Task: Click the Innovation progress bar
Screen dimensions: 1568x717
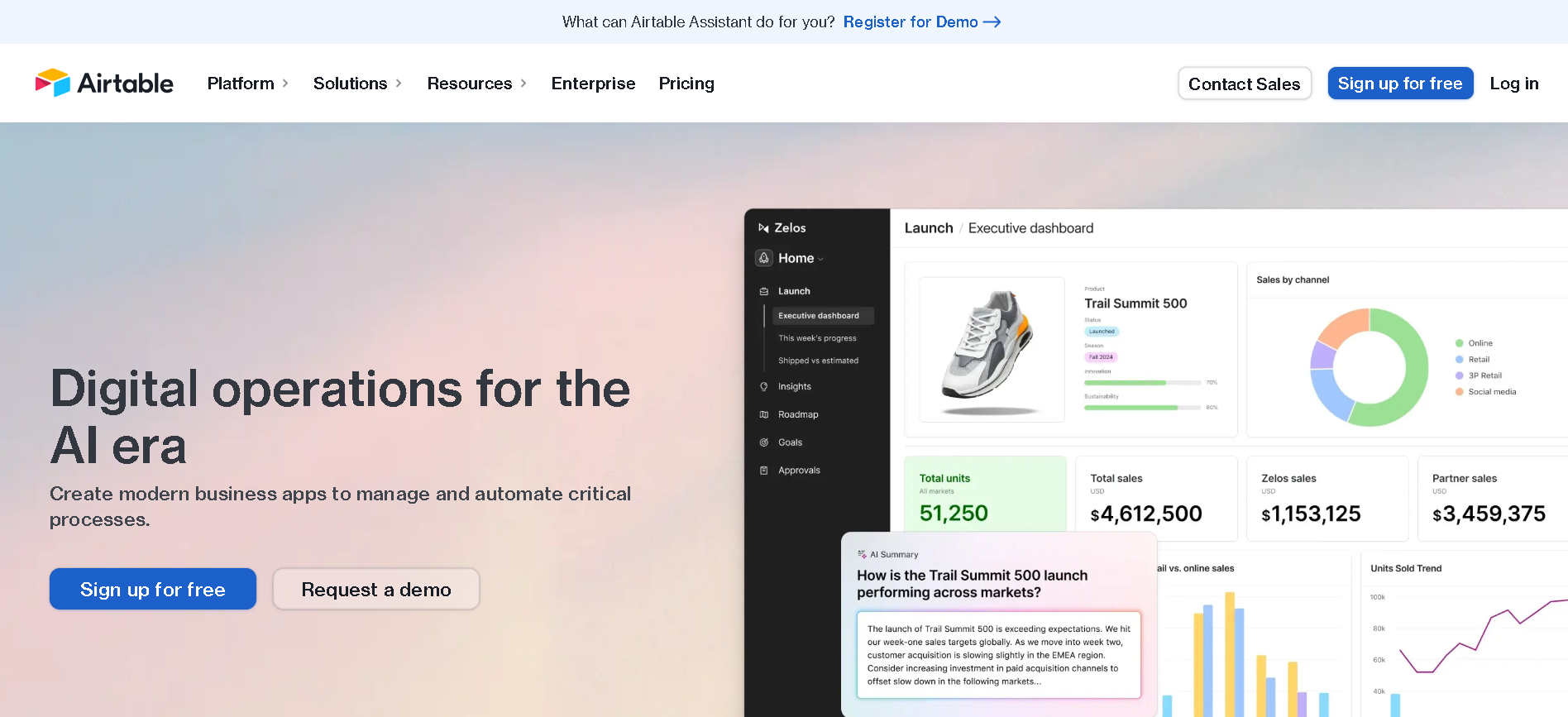Action: [1143, 383]
